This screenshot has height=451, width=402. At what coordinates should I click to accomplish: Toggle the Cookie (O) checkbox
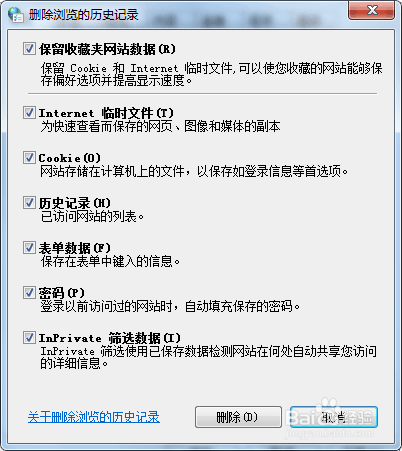pyautogui.click(x=29, y=157)
